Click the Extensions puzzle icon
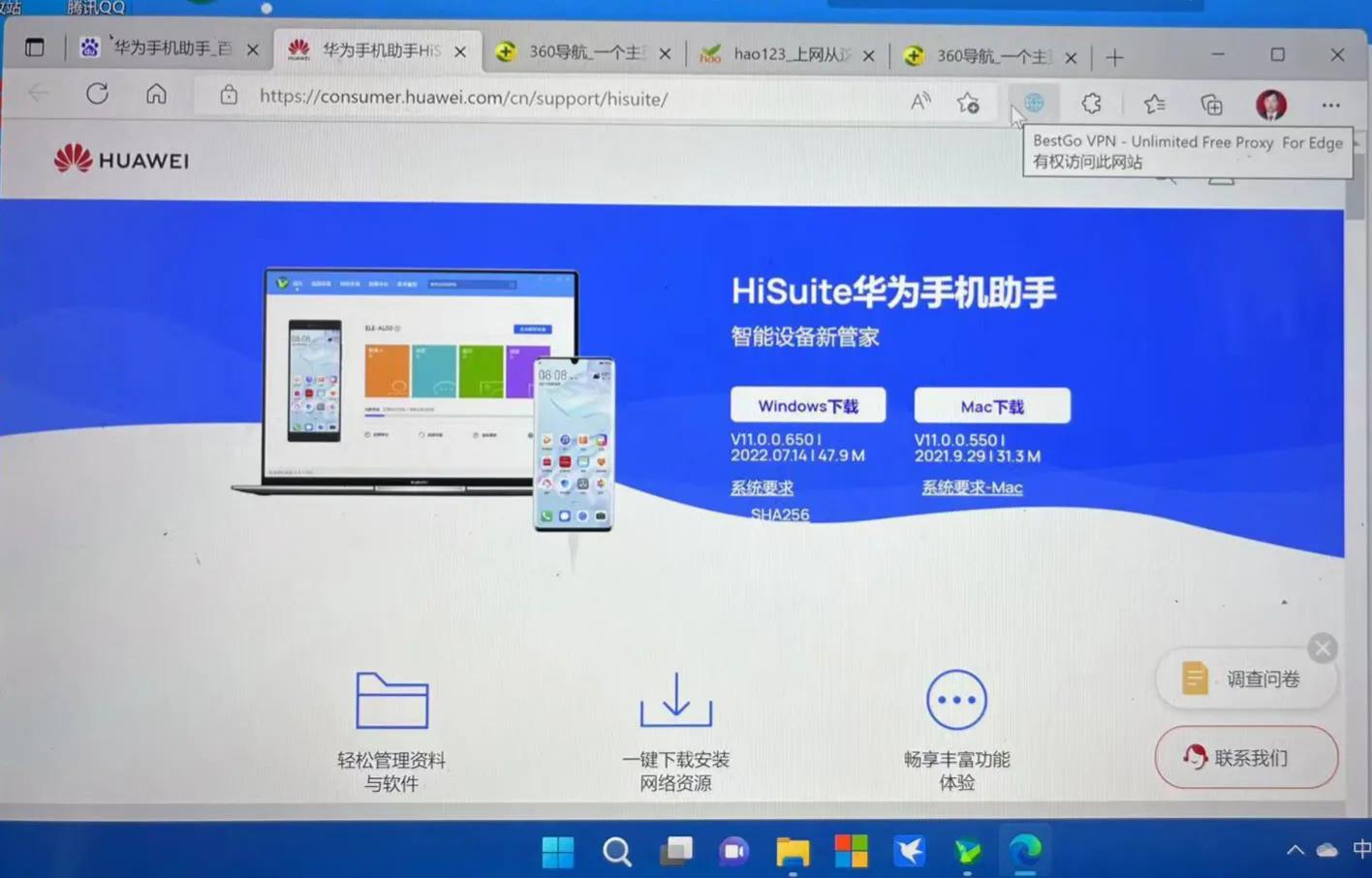Viewport: 1372px width, 878px height. (1091, 103)
